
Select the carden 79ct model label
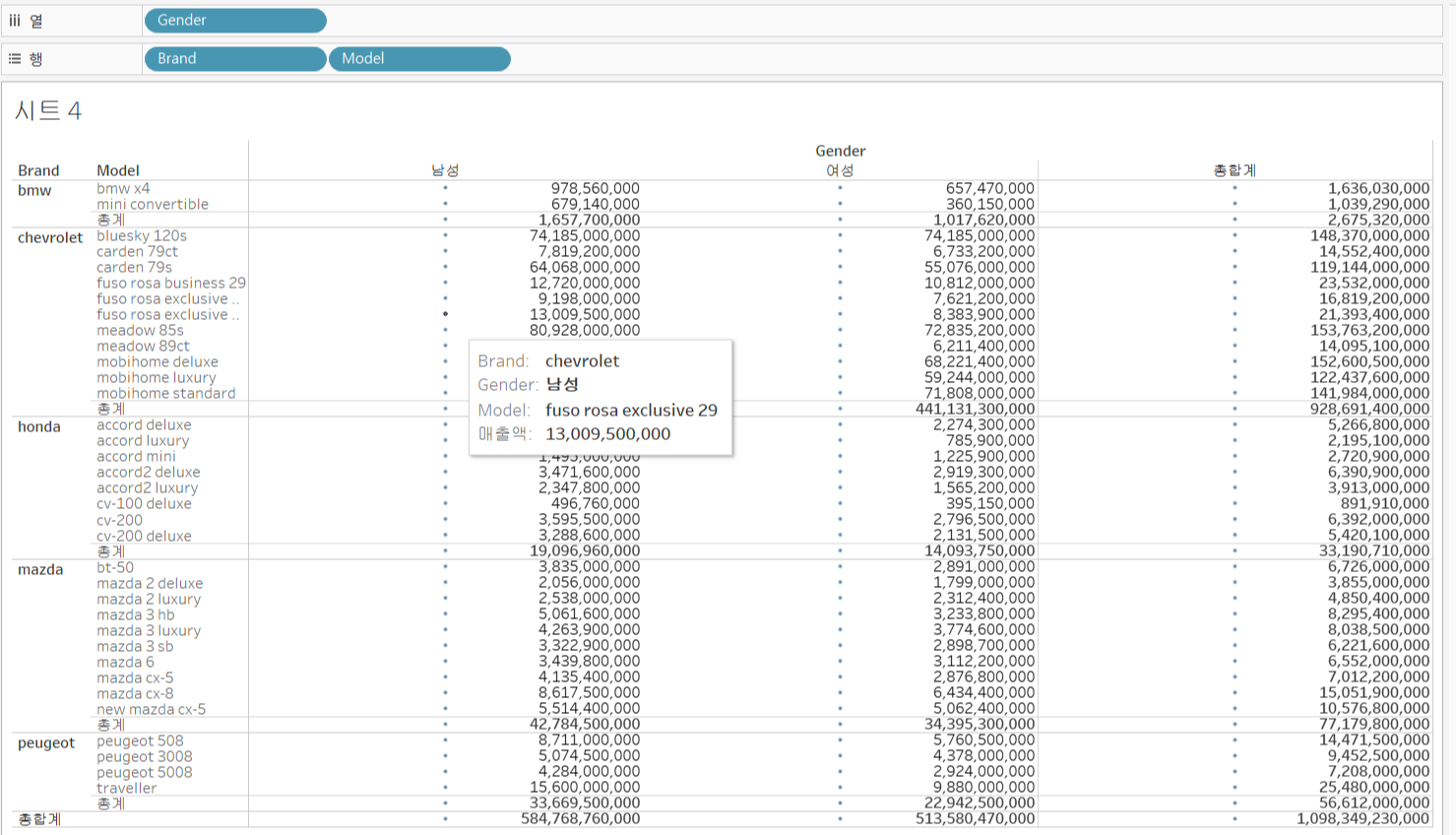coord(138,251)
